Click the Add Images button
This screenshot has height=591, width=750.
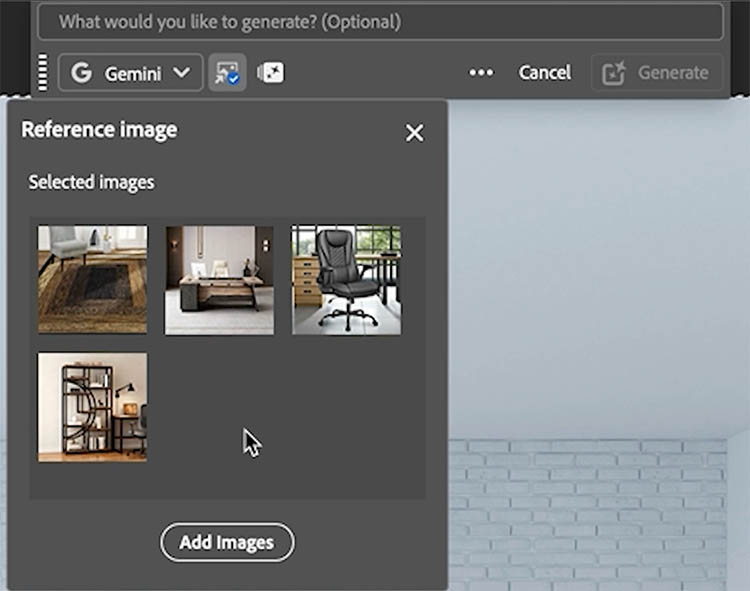click(x=227, y=542)
